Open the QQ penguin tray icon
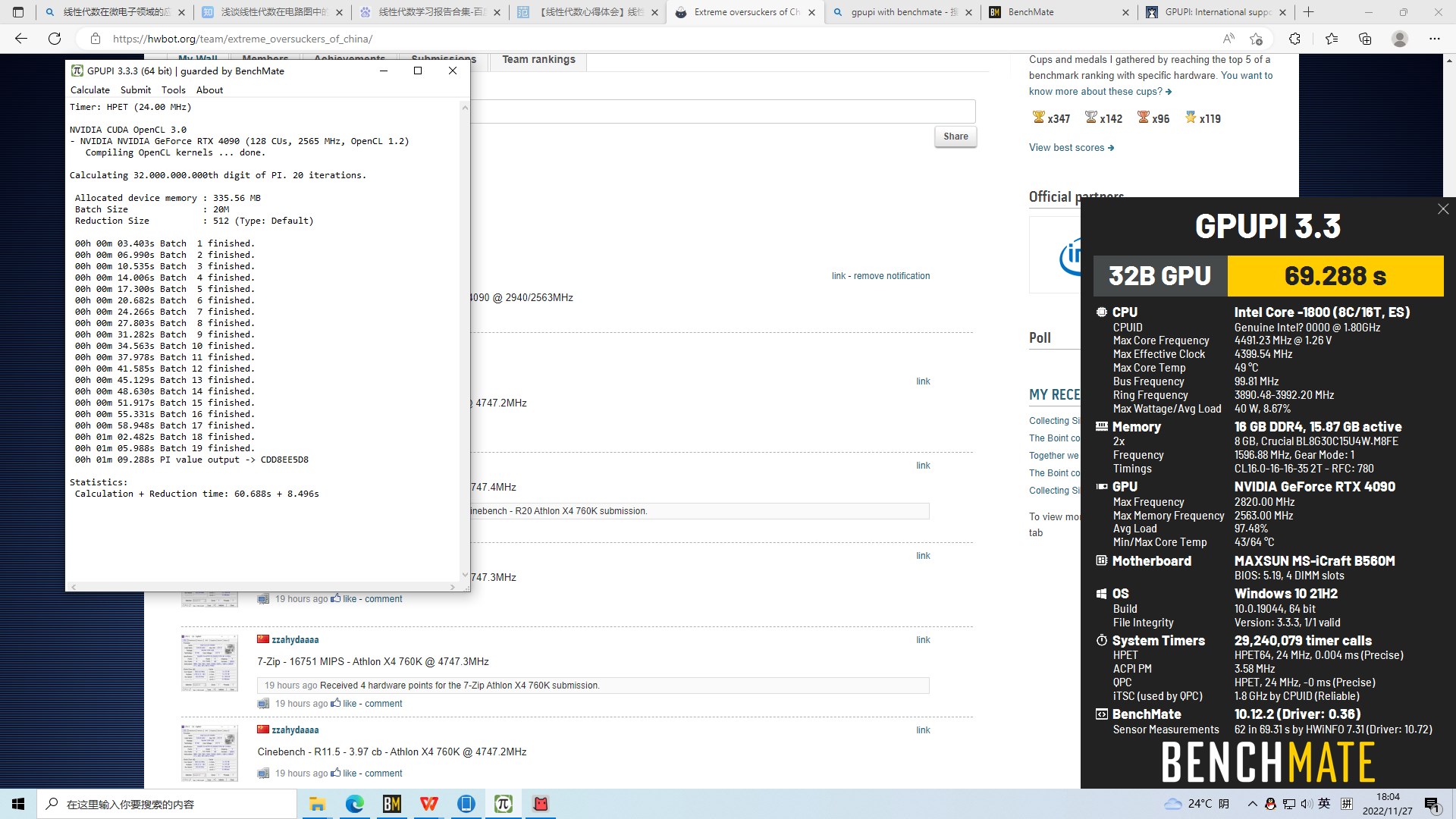This screenshot has height=819, width=1456. click(x=1271, y=804)
